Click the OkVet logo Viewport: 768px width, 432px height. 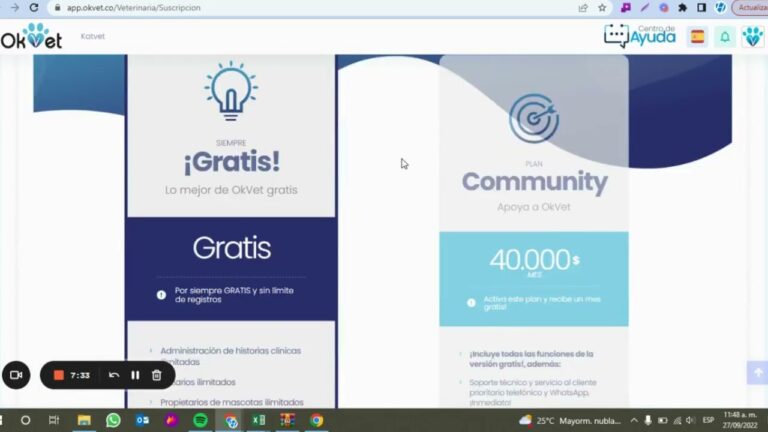(x=31, y=36)
